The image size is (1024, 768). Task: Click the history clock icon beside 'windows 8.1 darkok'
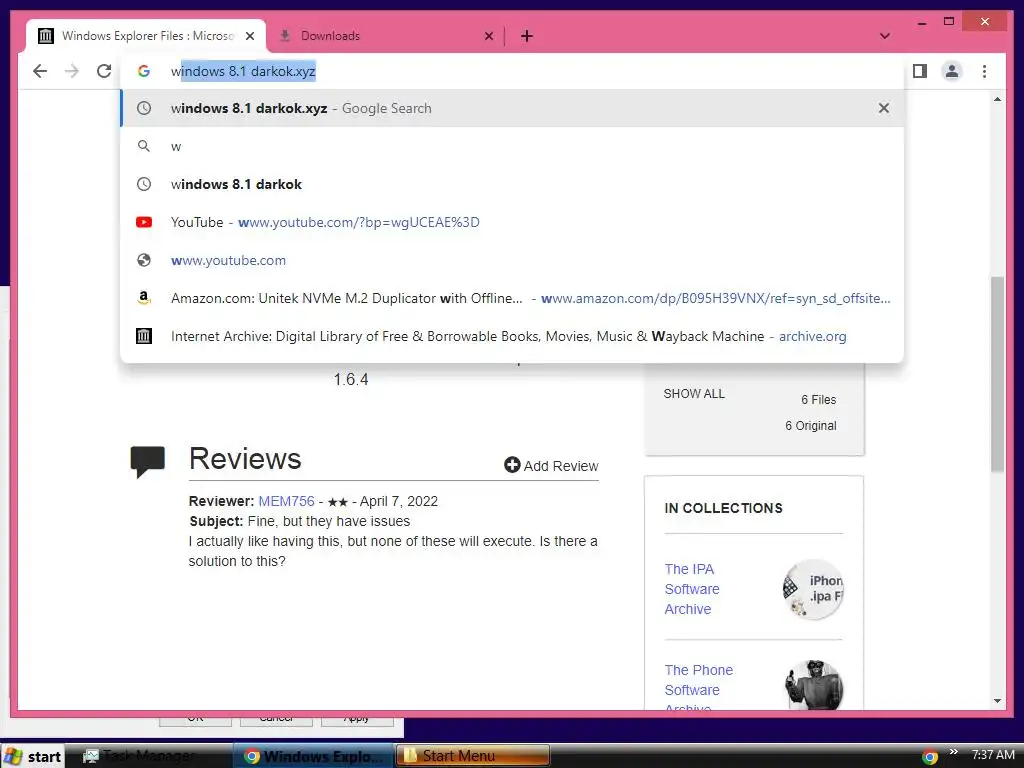(144, 184)
